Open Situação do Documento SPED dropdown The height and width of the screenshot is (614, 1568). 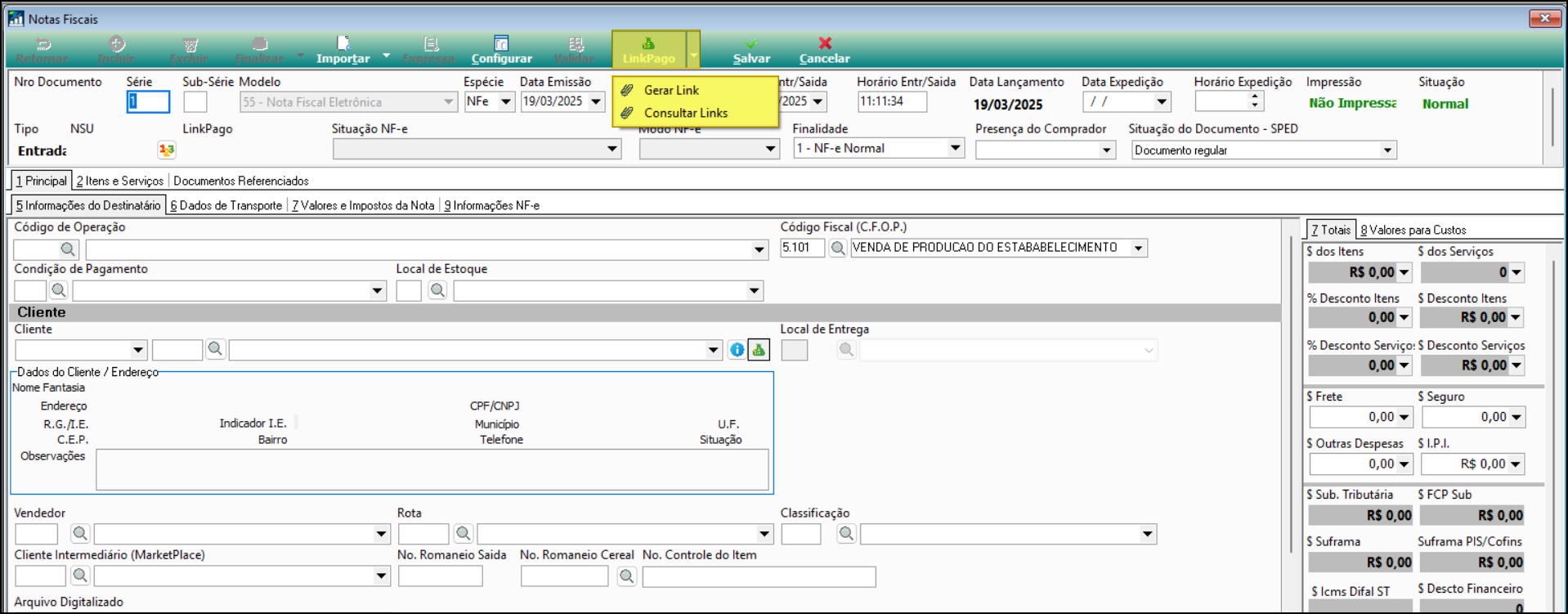pos(1387,150)
